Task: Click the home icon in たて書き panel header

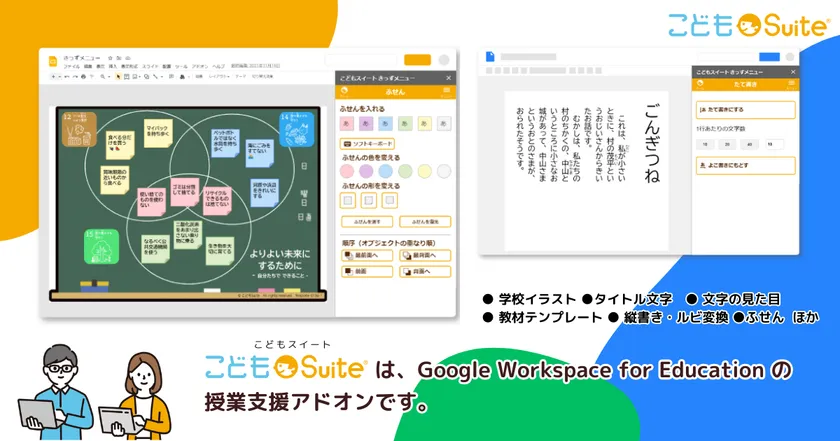Action: 700,84
